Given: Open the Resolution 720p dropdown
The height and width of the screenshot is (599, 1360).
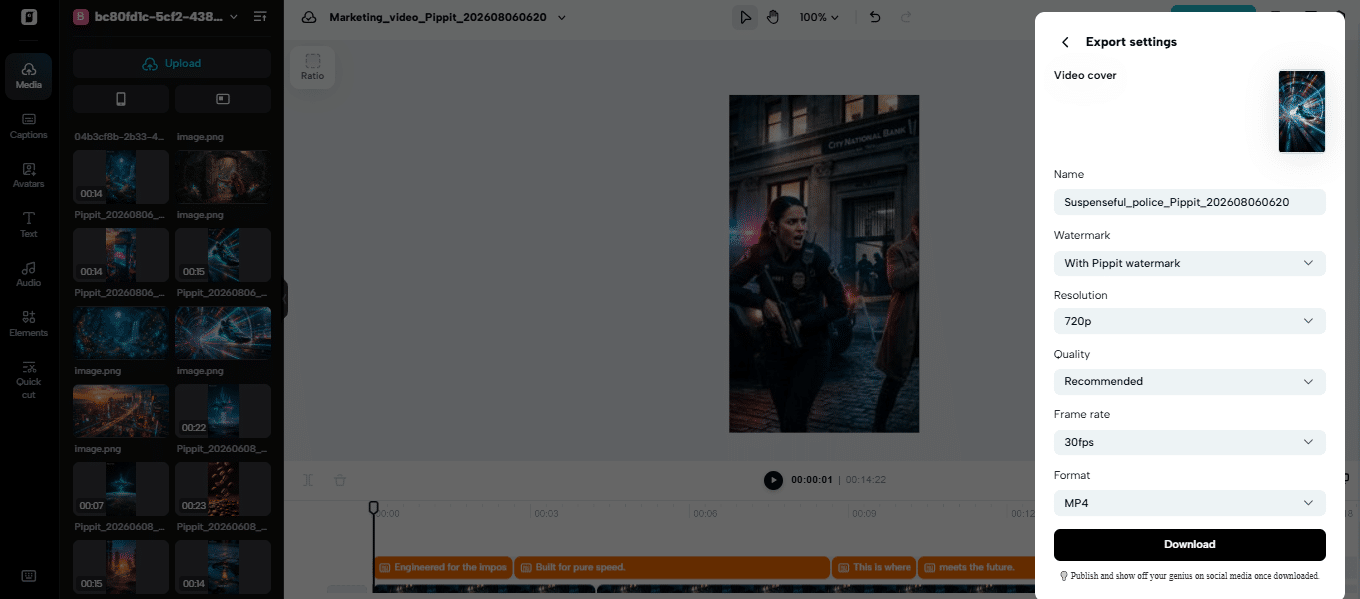Looking at the screenshot, I should click(x=1189, y=321).
